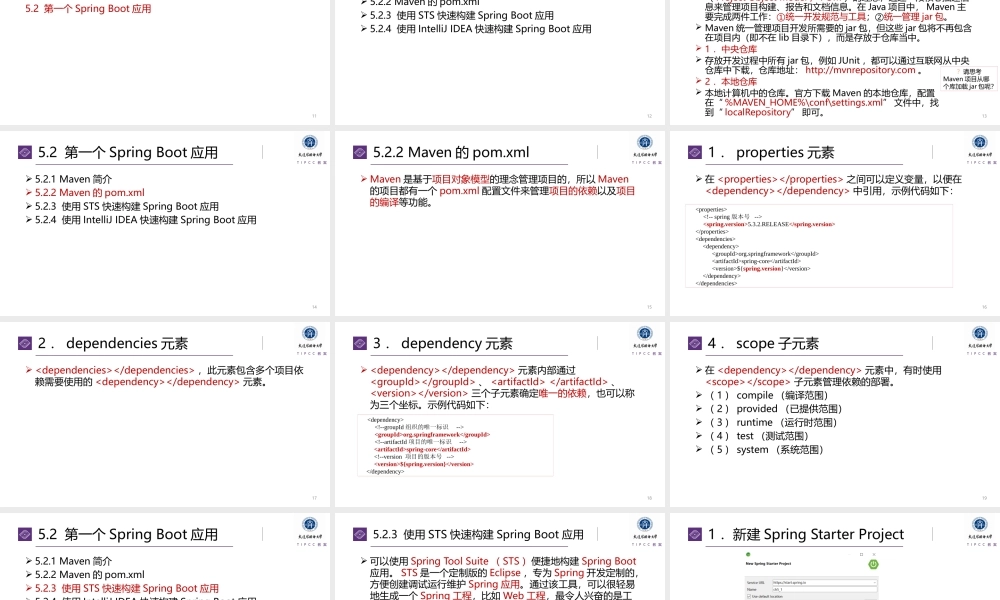This screenshot has height=600, width=1000.
Task: Select the '(3) runtime' scope item
Action: (772, 422)
